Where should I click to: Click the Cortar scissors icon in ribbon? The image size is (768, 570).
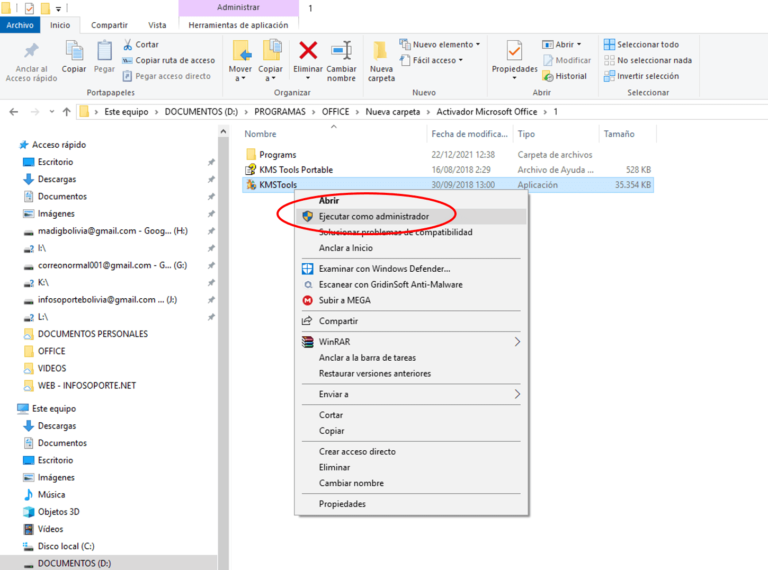(x=128, y=45)
